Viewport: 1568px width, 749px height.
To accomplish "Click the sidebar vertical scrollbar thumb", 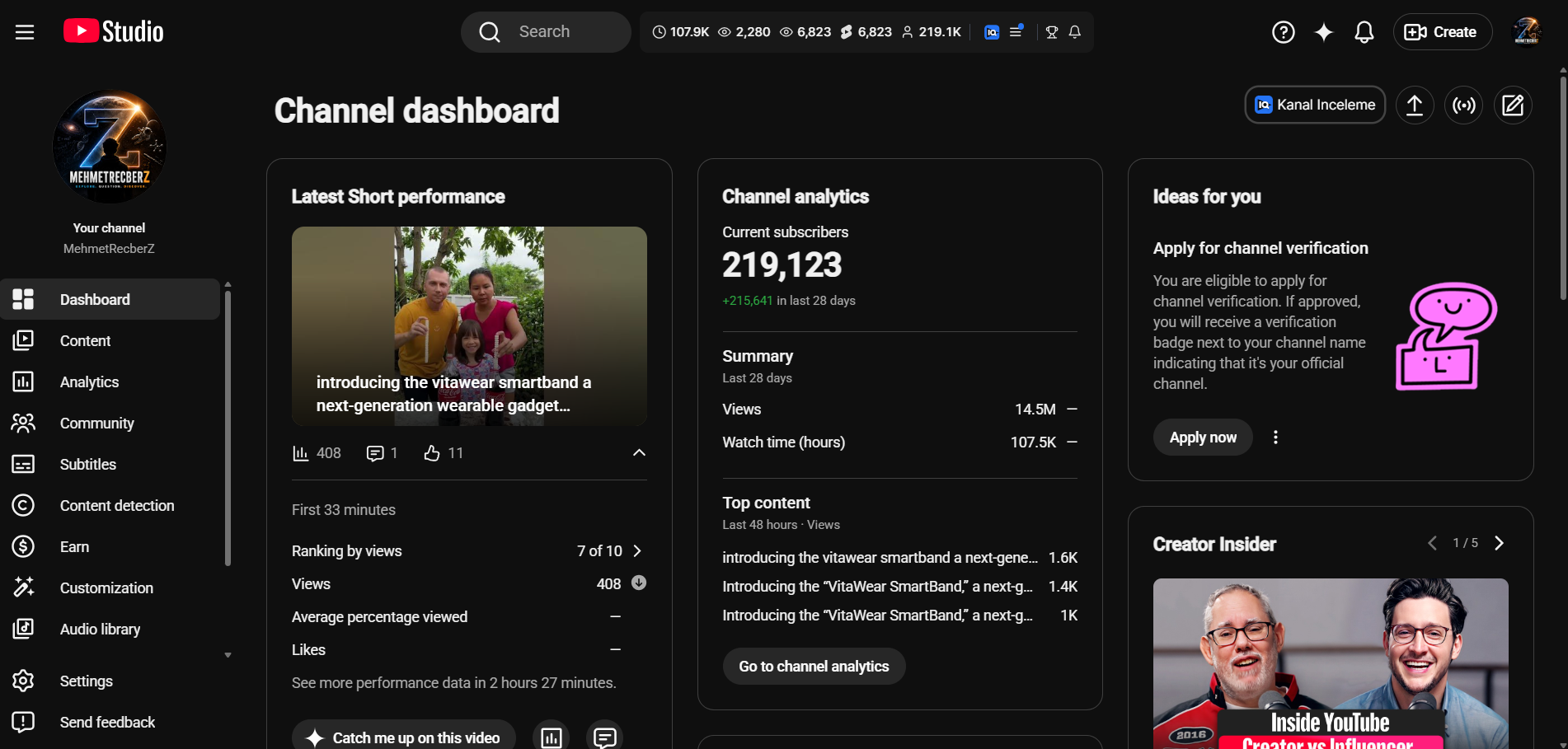I will coord(228,428).
